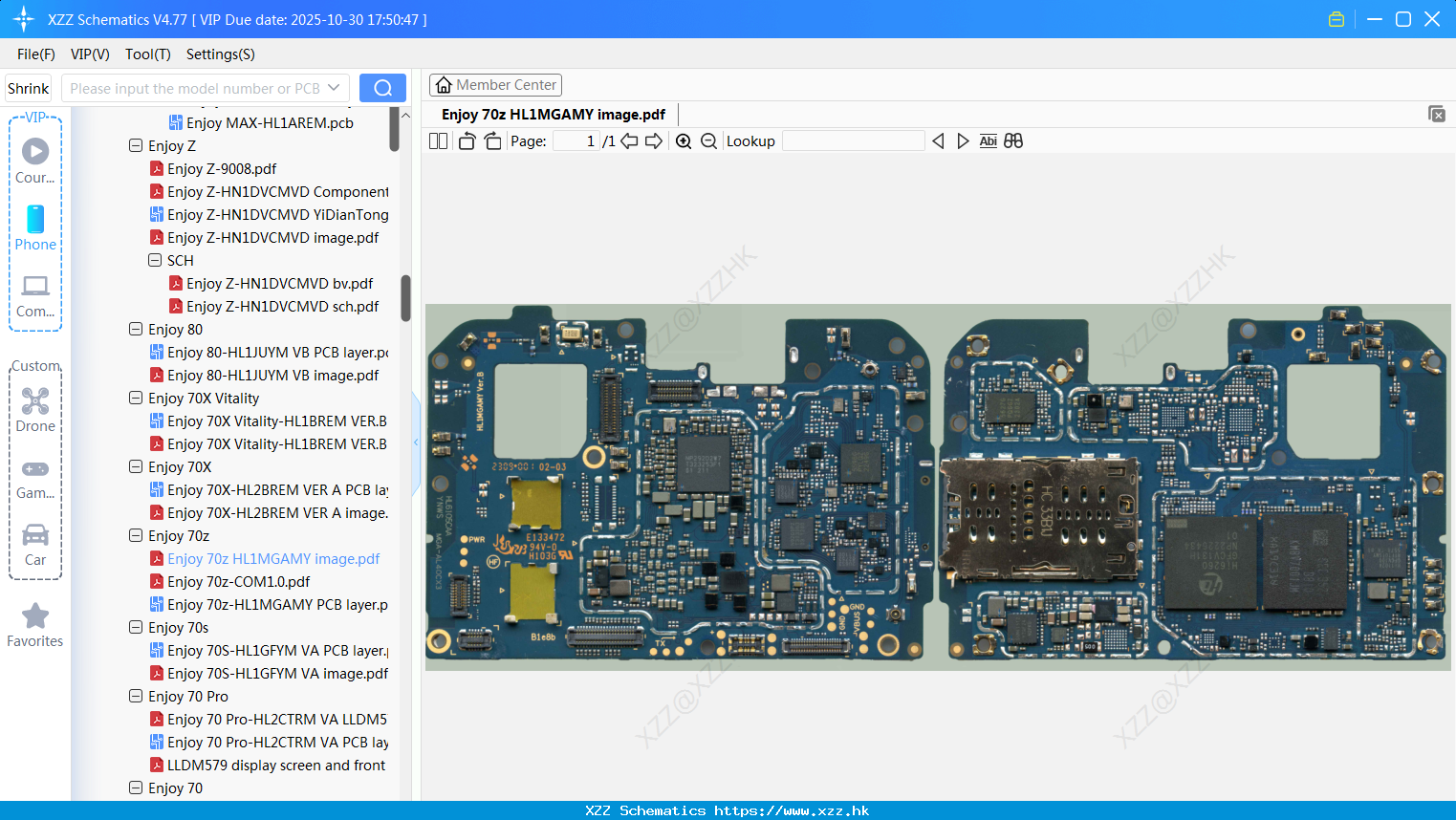Click the two-page view icon

[x=438, y=141]
